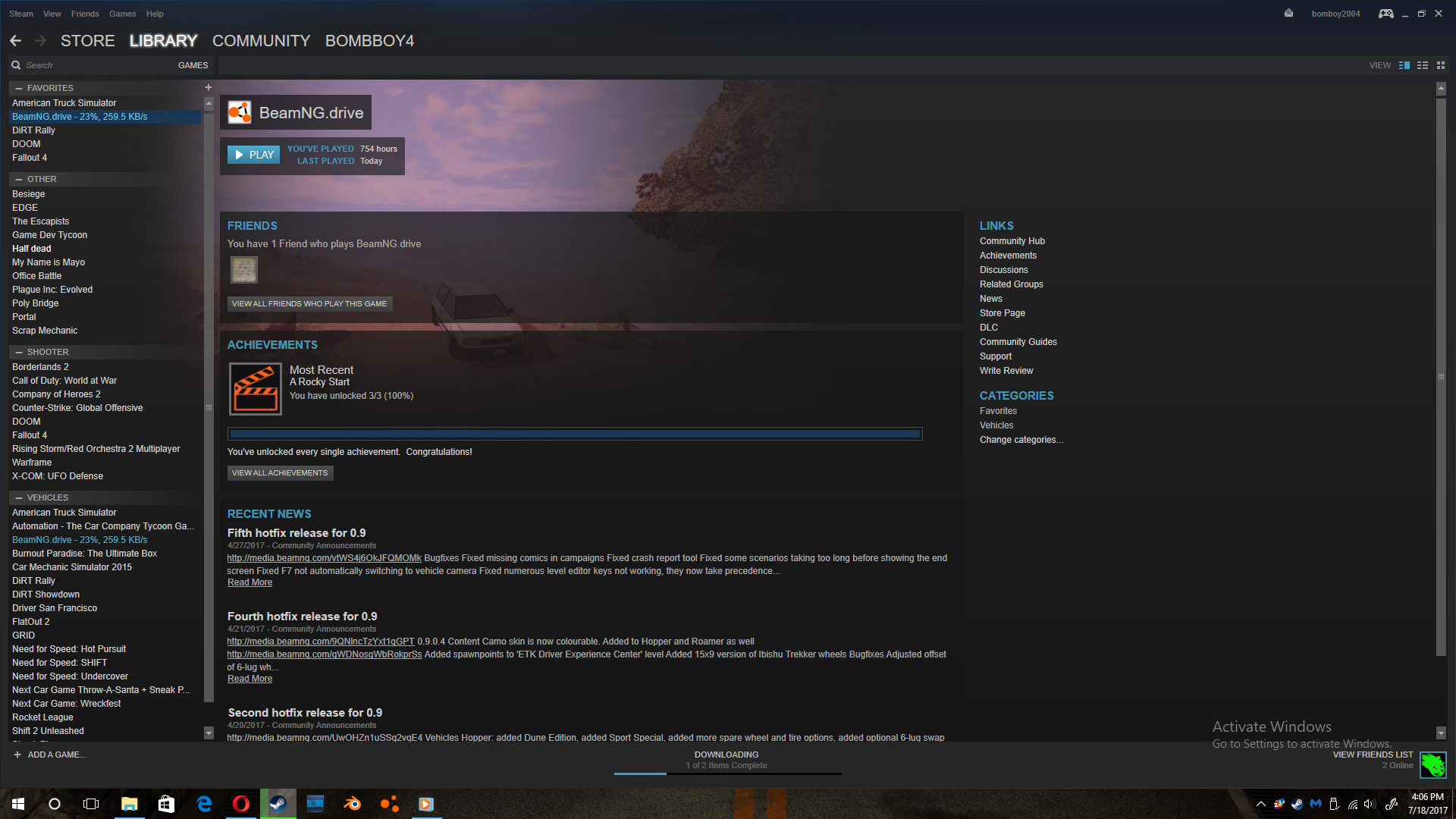
Task: Select Portal in the game list
Action: point(106,317)
